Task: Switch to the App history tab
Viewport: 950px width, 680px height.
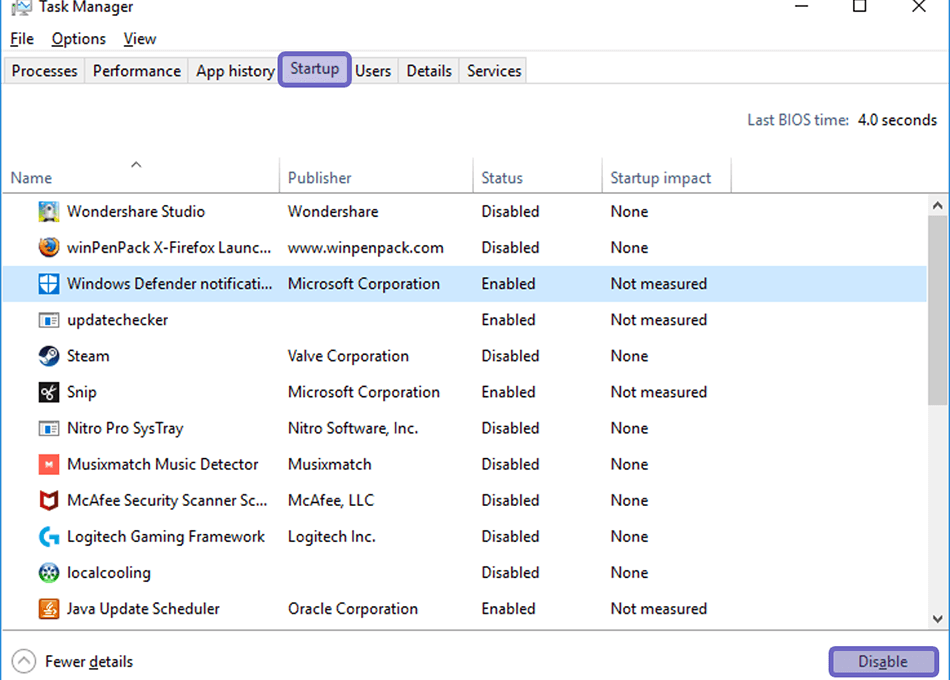Action: (x=235, y=71)
